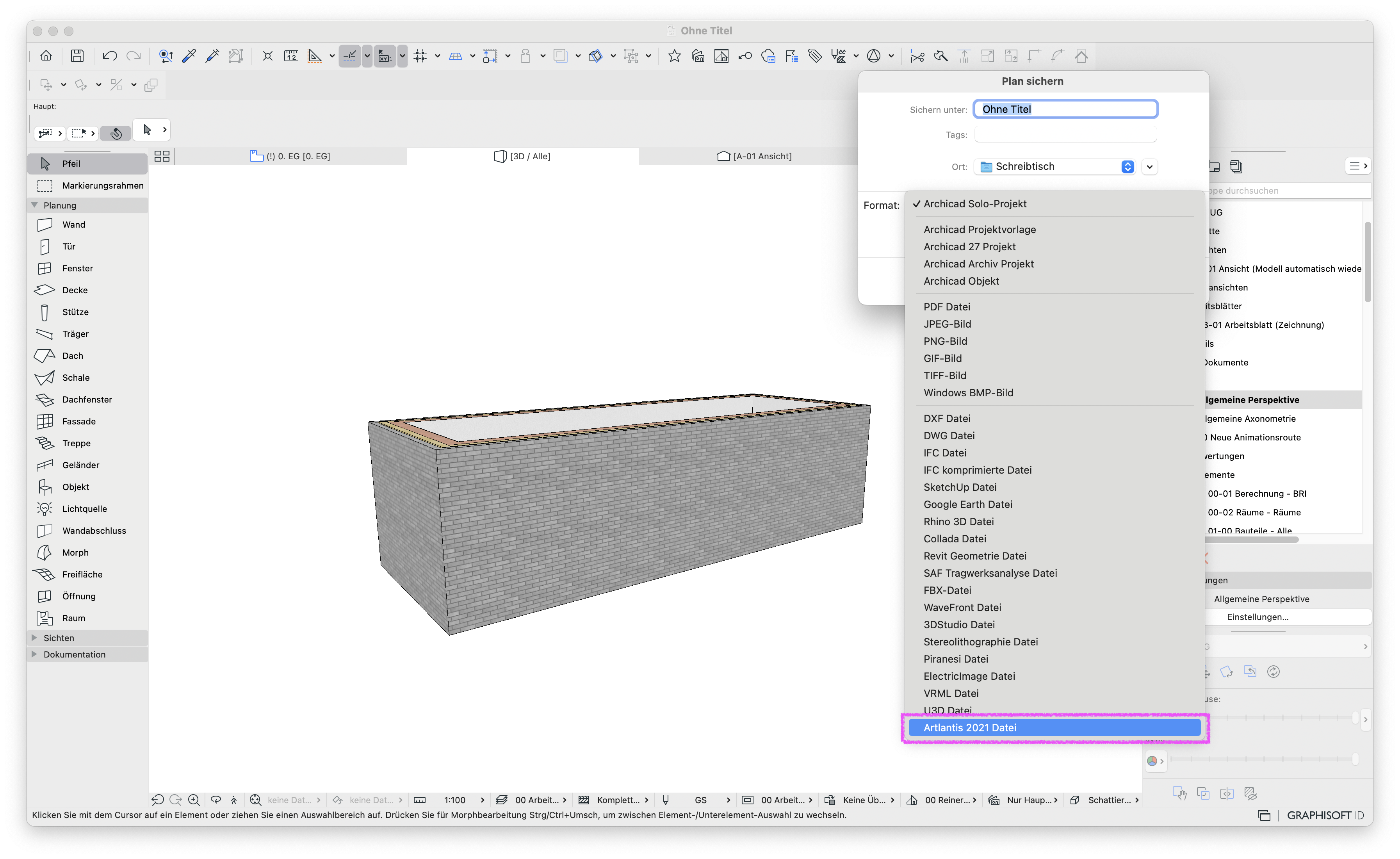Image resolution: width=1400 pixels, height=859 pixels.
Task: Select the Wand tool
Action: [x=88, y=225]
